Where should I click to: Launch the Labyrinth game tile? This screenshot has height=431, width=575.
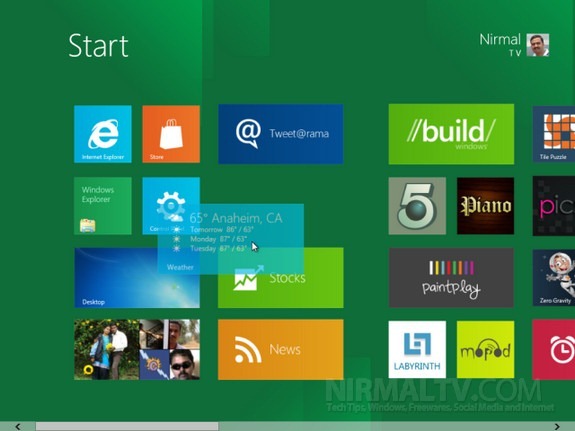pos(417,349)
